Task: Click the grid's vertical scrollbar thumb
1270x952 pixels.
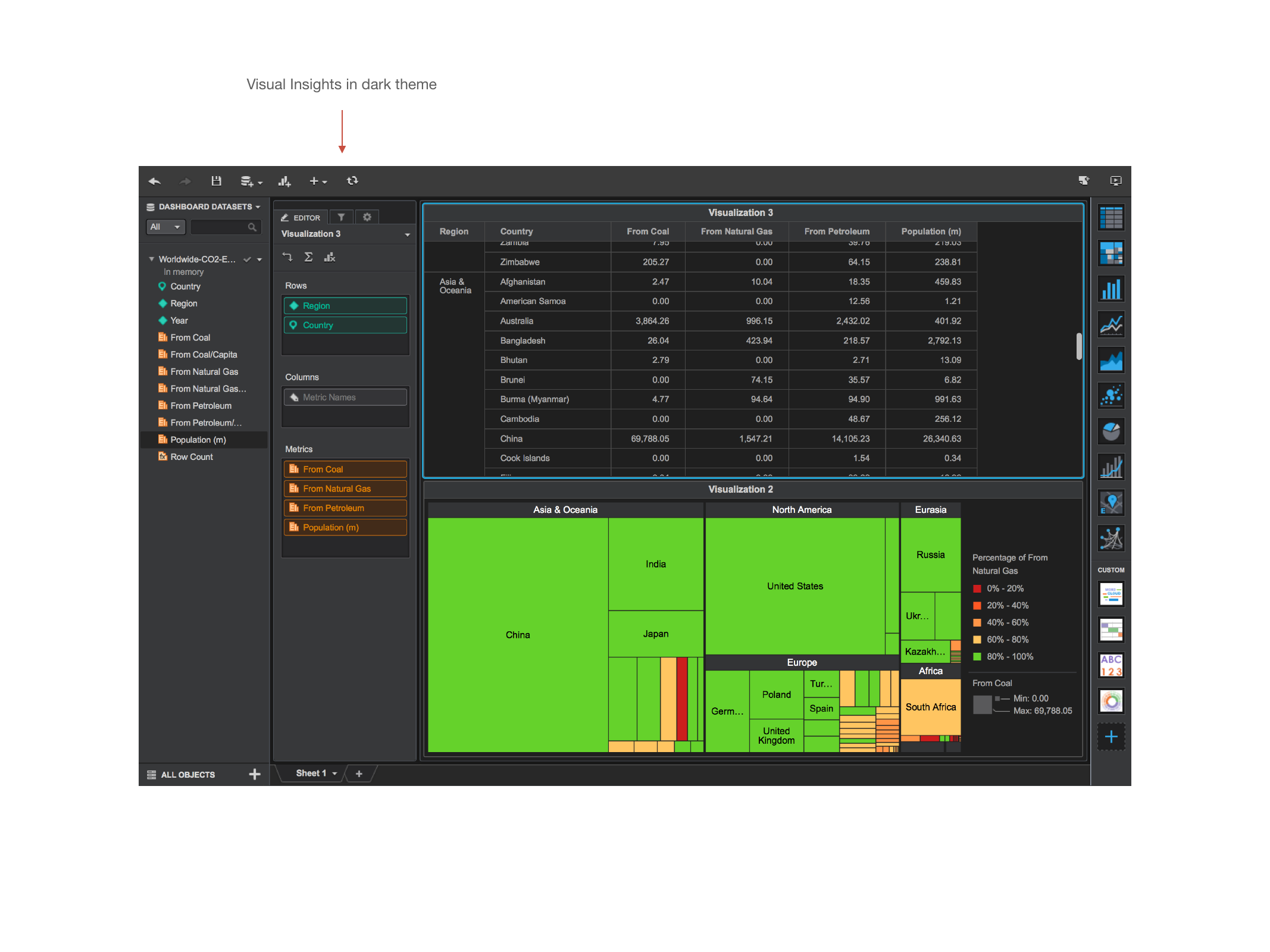Action: point(1079,346)
